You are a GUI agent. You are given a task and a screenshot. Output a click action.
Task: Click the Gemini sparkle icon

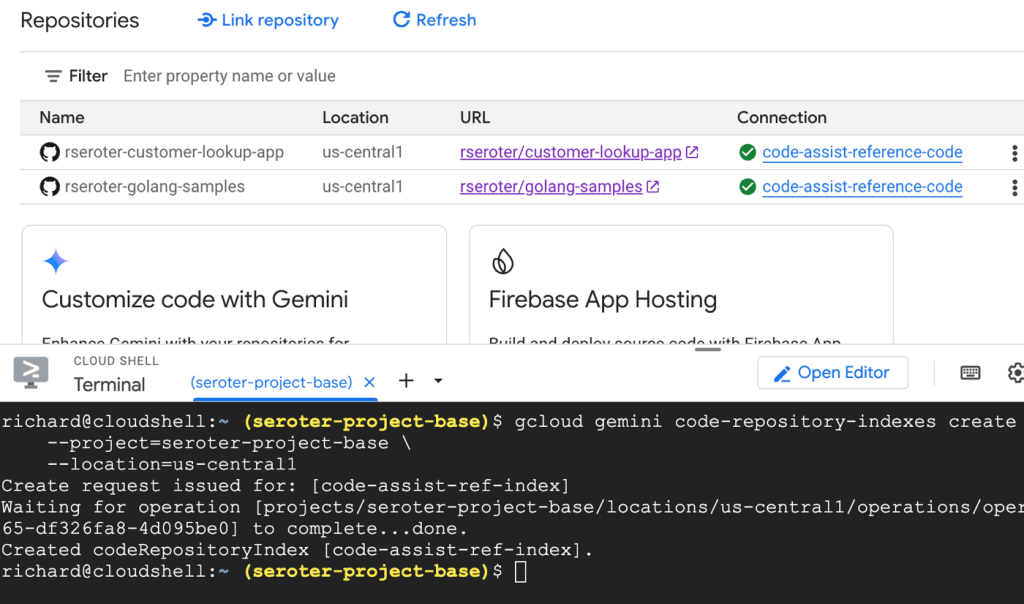[x=56, y=262]
